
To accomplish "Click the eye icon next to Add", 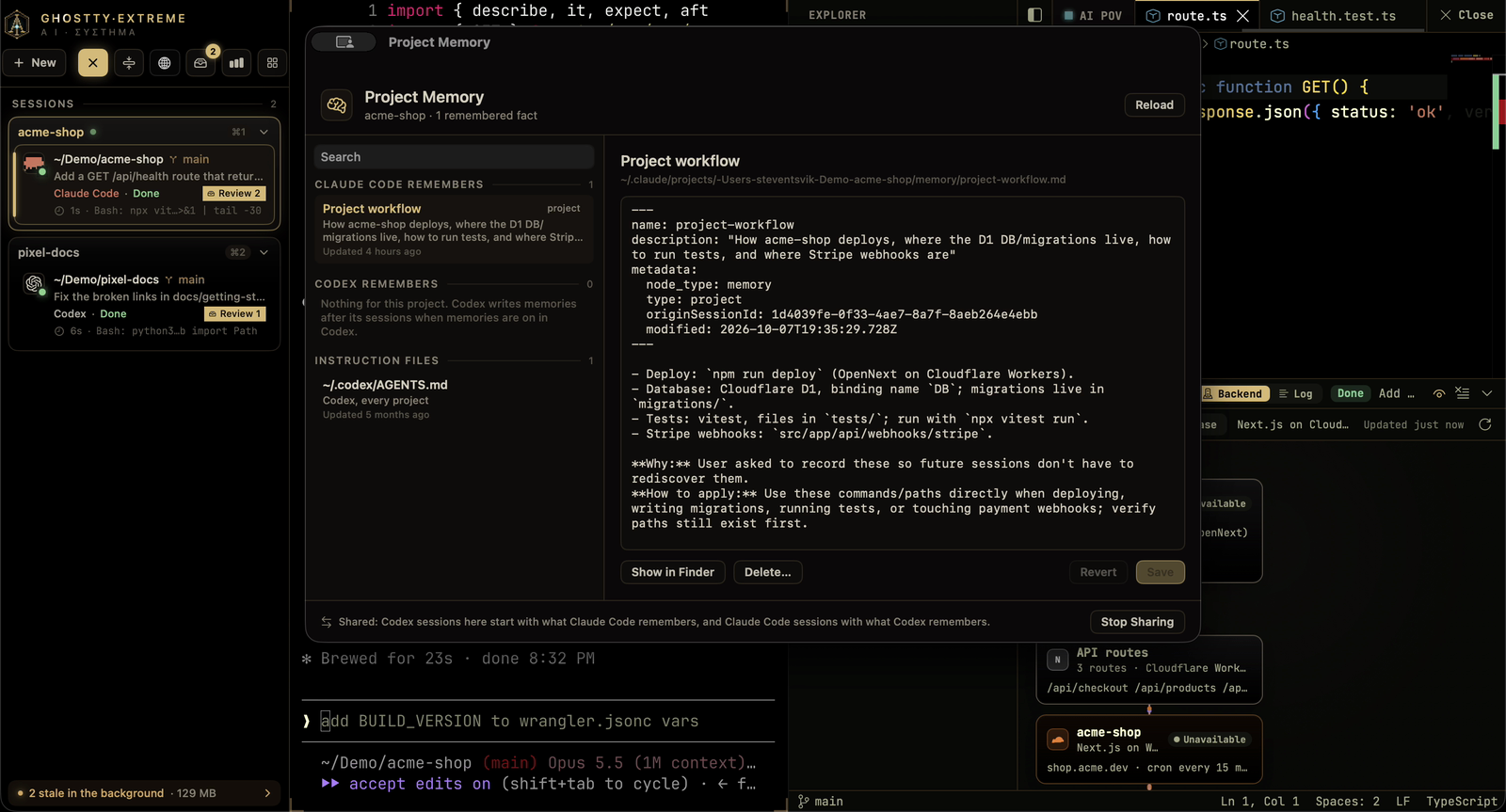I will point(1438,393).
